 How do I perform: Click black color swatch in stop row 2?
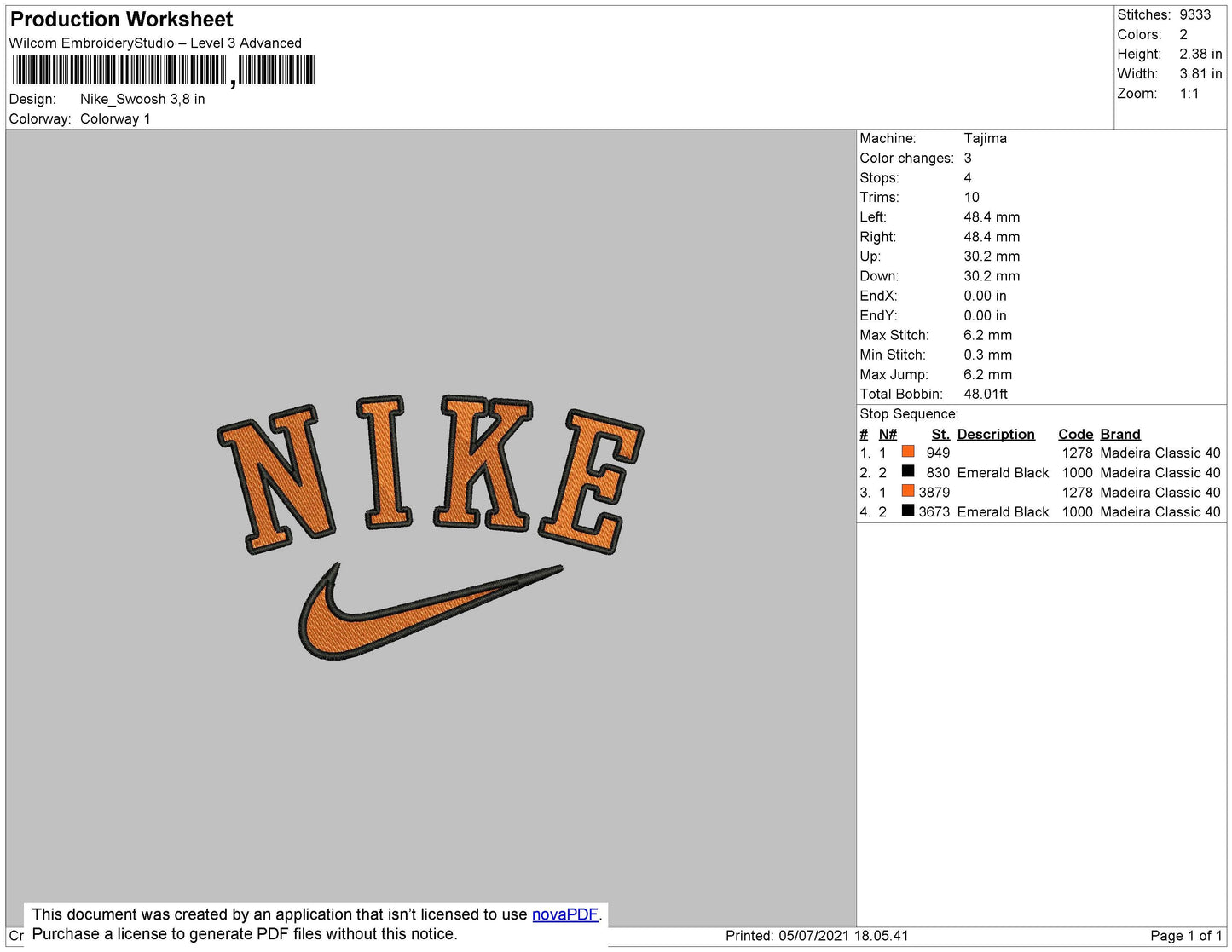908,471
